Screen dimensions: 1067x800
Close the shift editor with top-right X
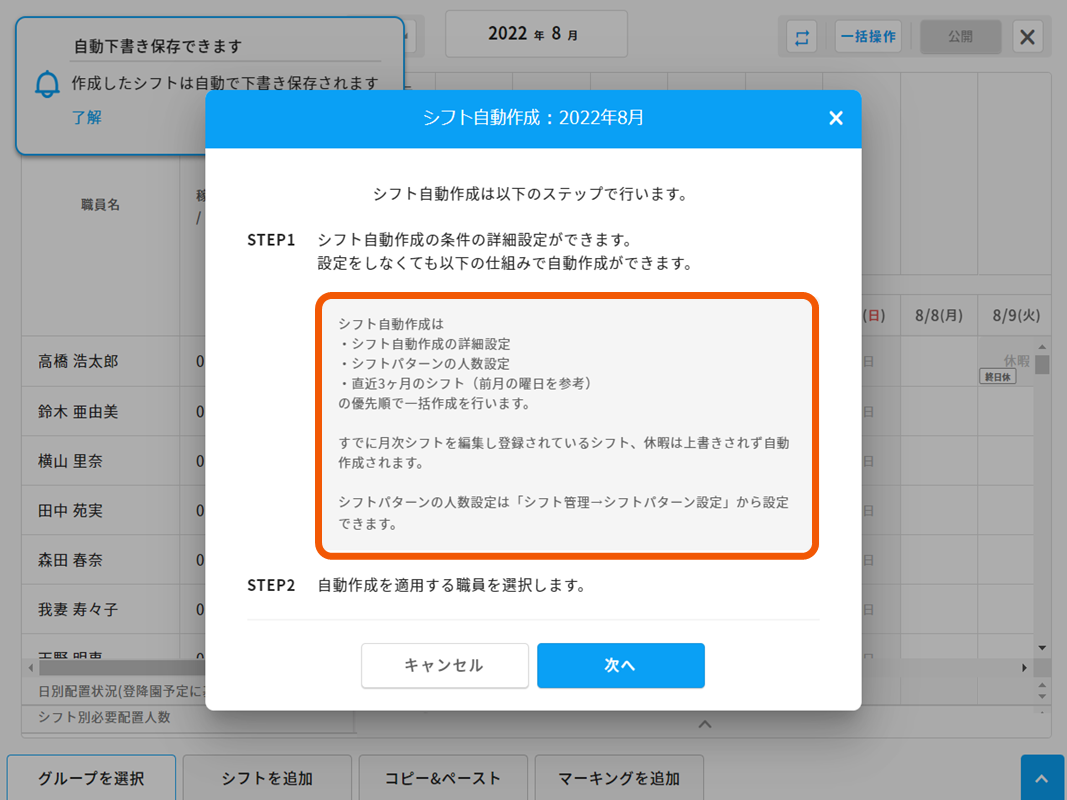point(1027,37)
